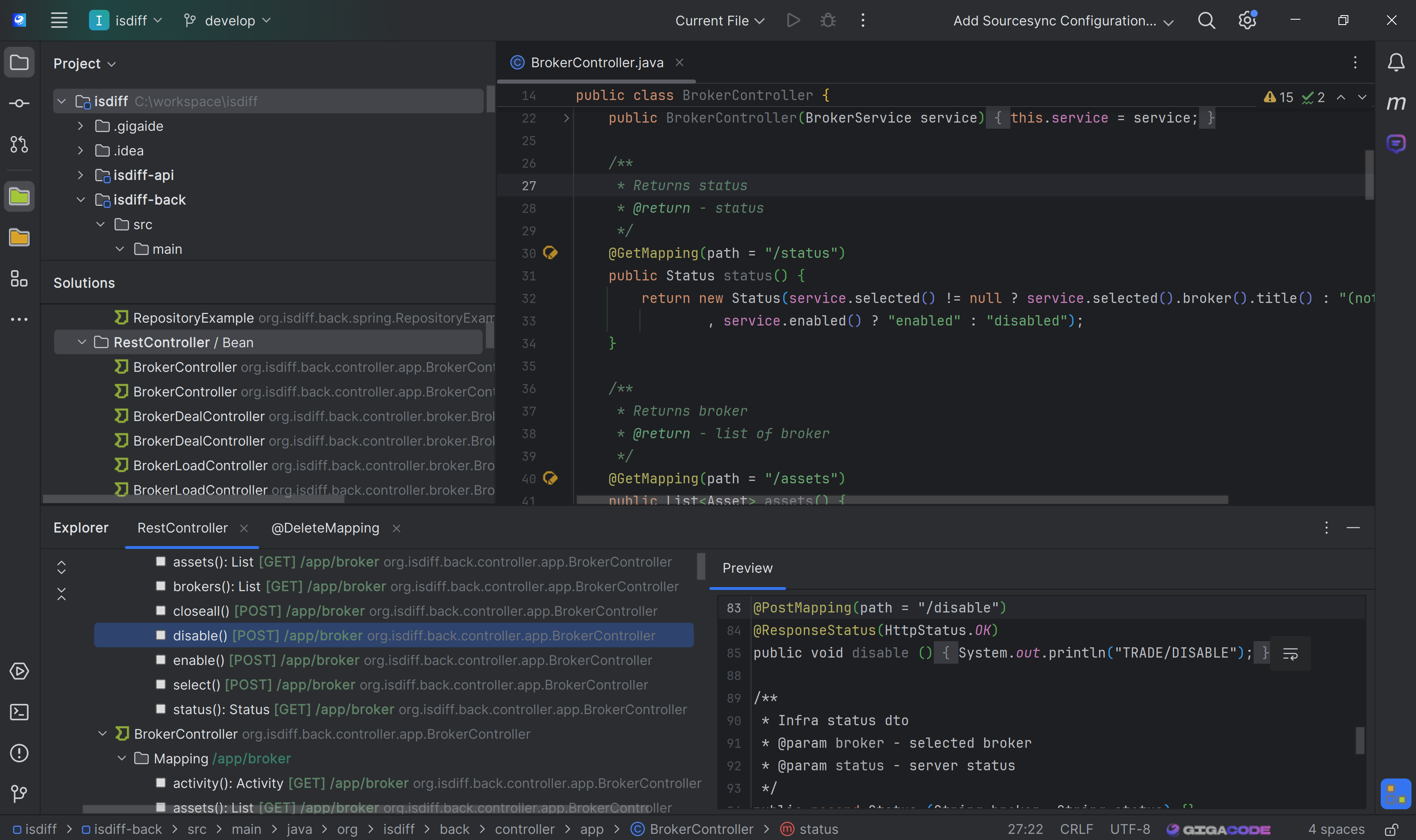Toggle soft-wrap in Preview pane

coord(1290,654)
